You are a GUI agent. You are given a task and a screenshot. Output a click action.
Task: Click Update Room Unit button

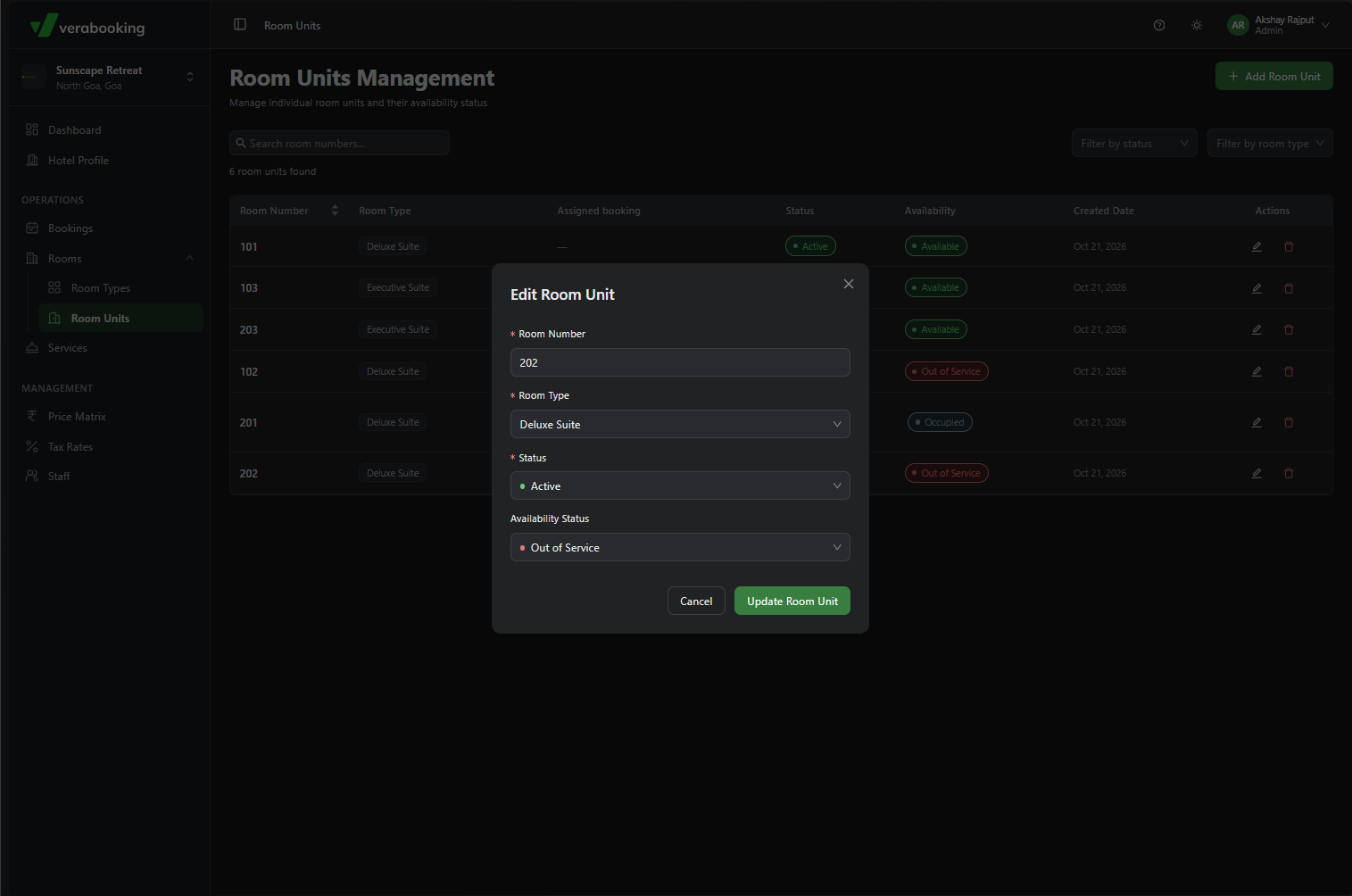pos(792,601)
